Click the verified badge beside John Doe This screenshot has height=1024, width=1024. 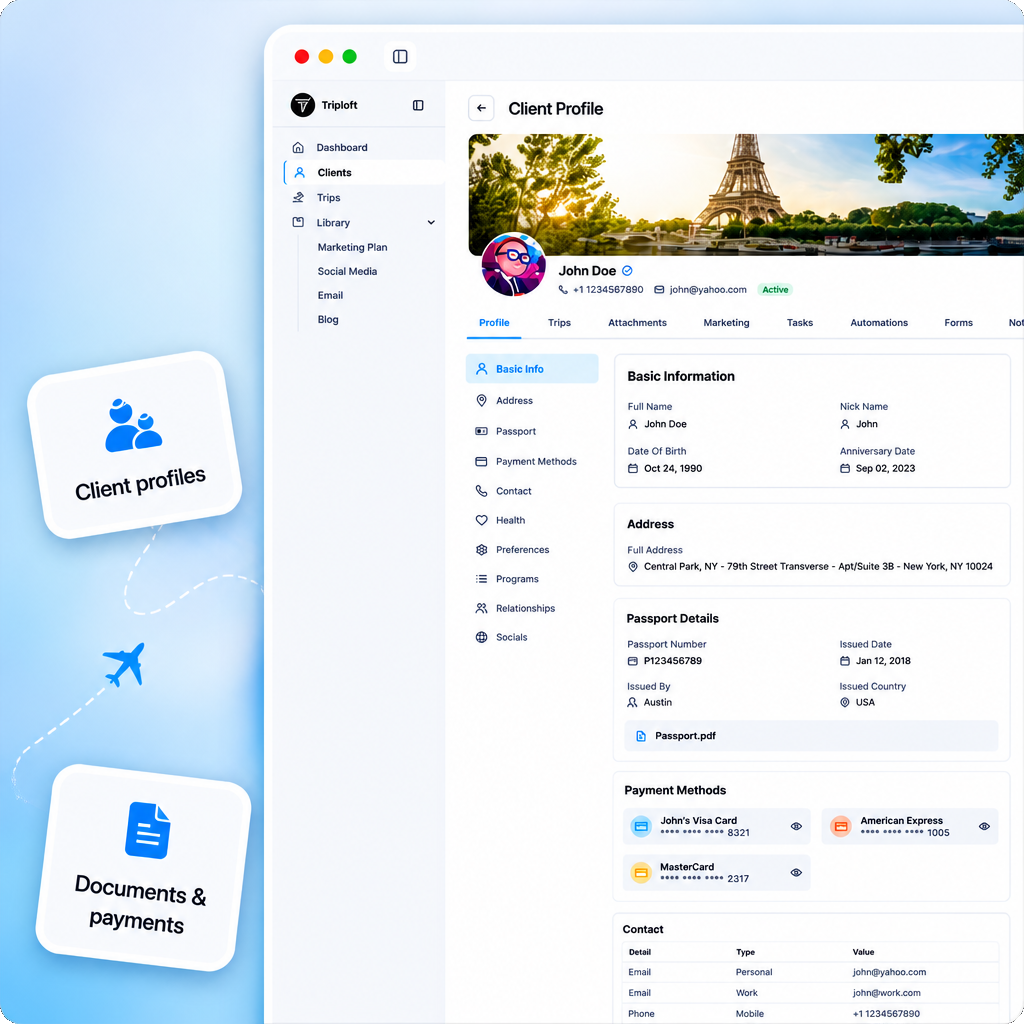(627, 271)
